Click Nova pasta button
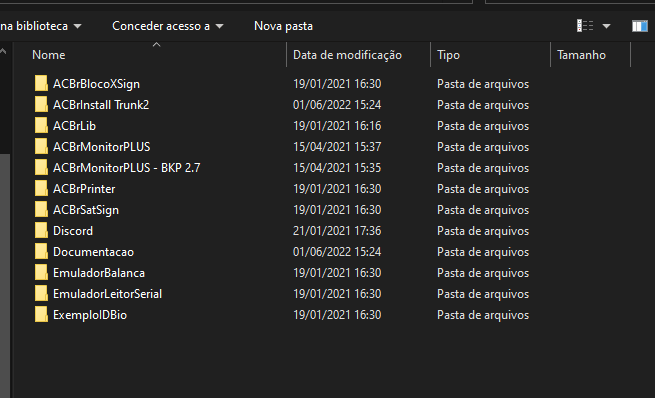 (x=283, y=26)
